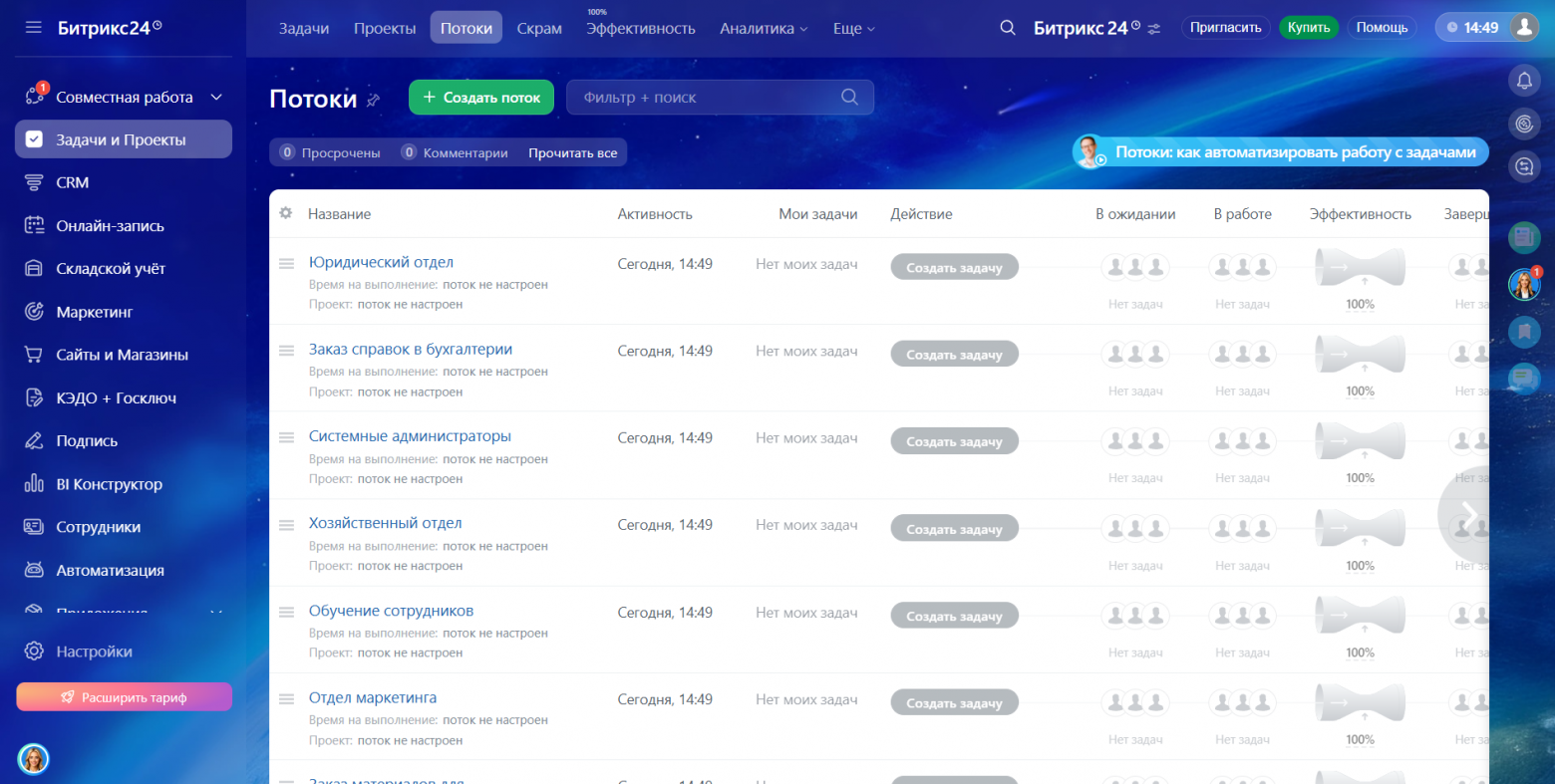This screenshot has height=784, width=1555.
Task: Click the Эффективность column header
Action: coord(1361,214)
